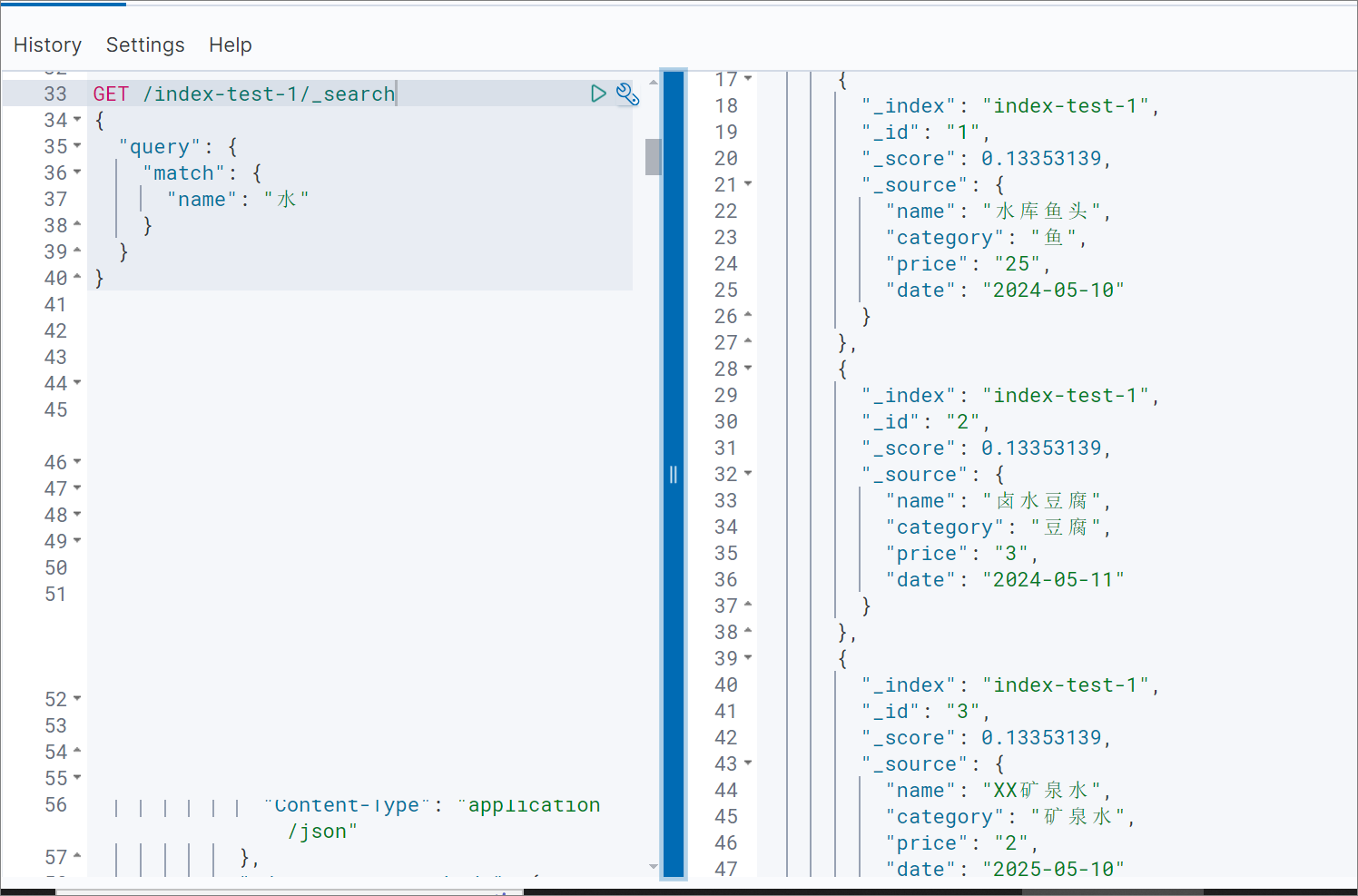Collapse output "_source" block at line 32
The image size is (1358, 896).
pyautogui.click(x=748, y=474)
